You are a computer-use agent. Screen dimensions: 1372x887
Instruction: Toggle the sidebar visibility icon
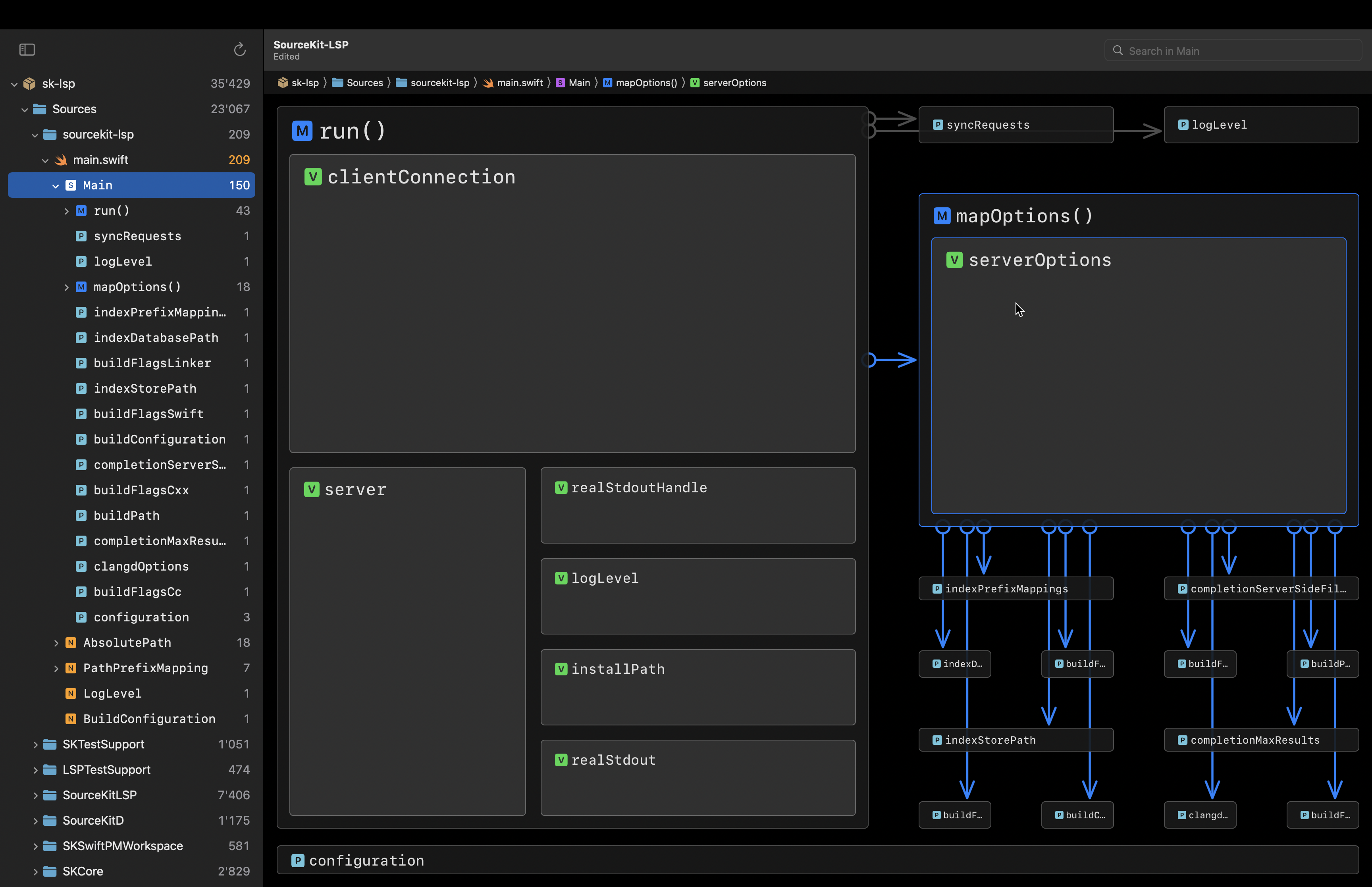point(27,50)
